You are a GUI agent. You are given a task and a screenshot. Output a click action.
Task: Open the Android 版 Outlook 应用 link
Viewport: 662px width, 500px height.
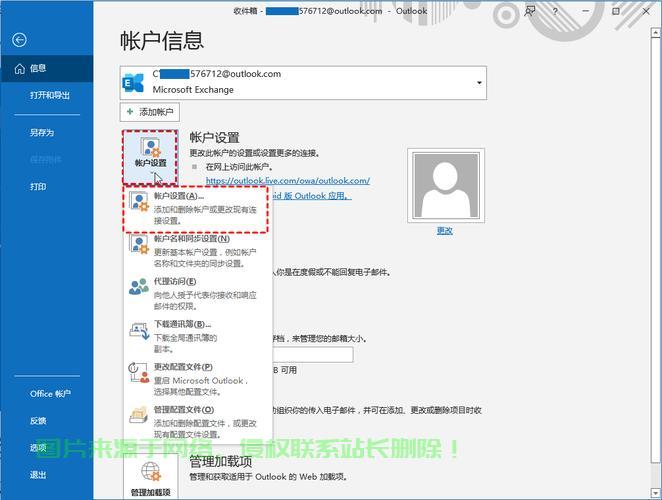tap(312, 196)
